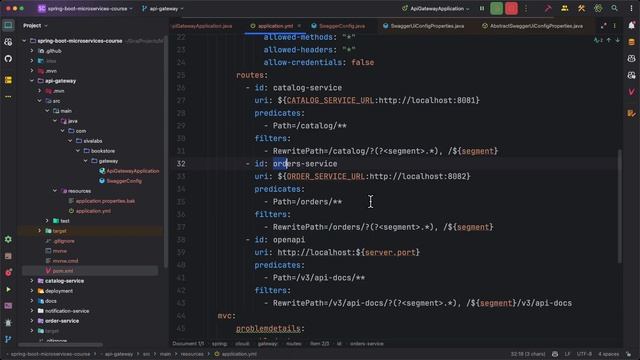Viewport: 640px width, 360px height.
Task: Select SwaggerConfig in project tree
Action: coord(124,181)
